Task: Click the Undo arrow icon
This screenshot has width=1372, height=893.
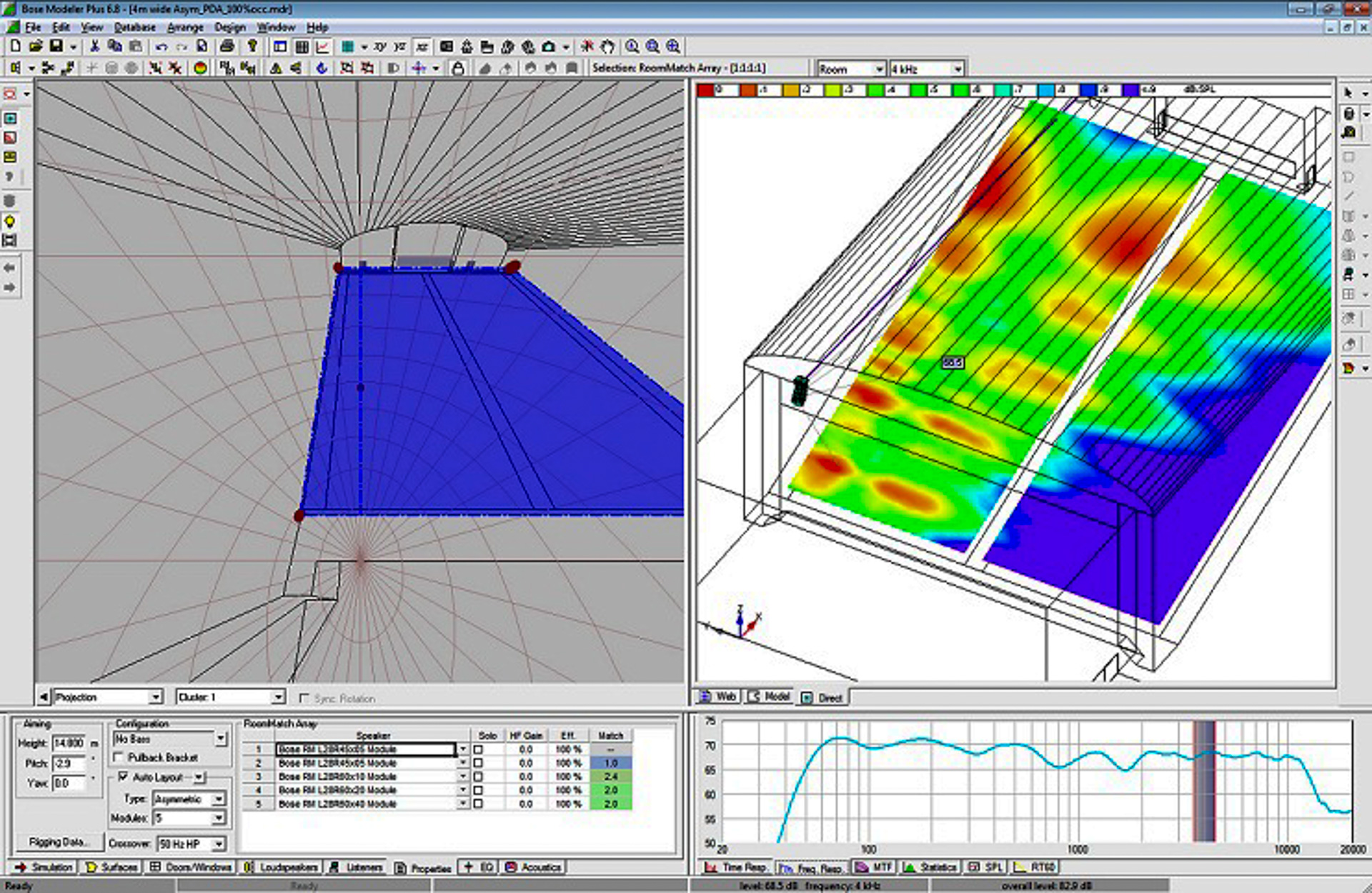Action: click(x=161, y=46)
